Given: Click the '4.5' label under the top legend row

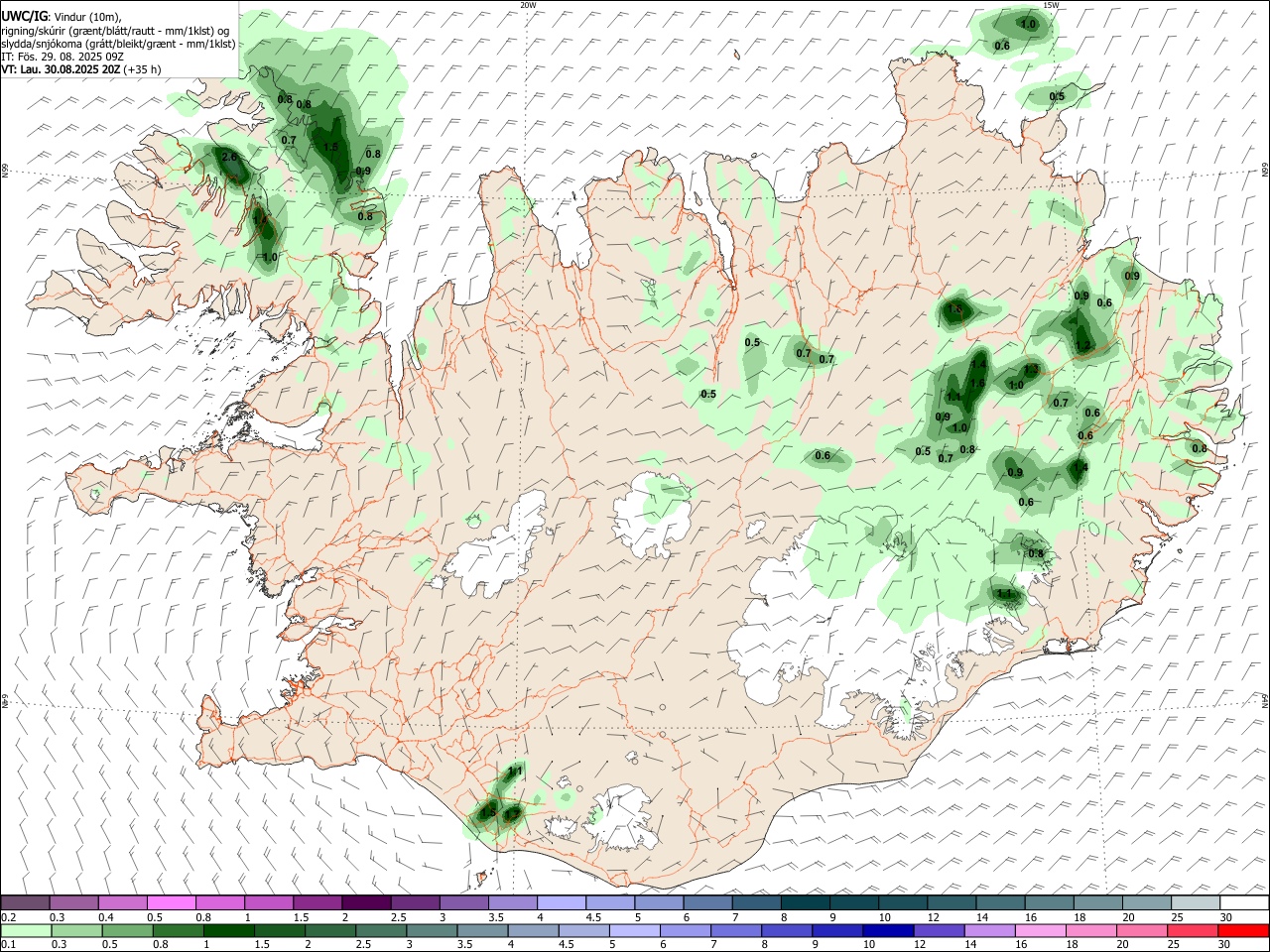Looking at the screenshot, I should 593,917.
